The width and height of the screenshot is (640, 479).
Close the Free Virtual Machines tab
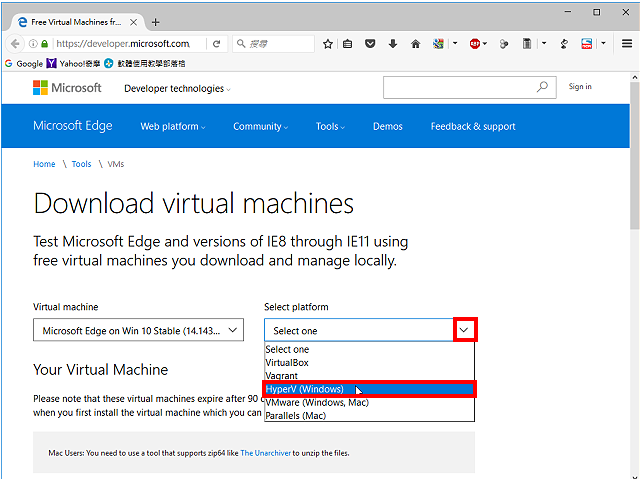click(x=133, y=22)
